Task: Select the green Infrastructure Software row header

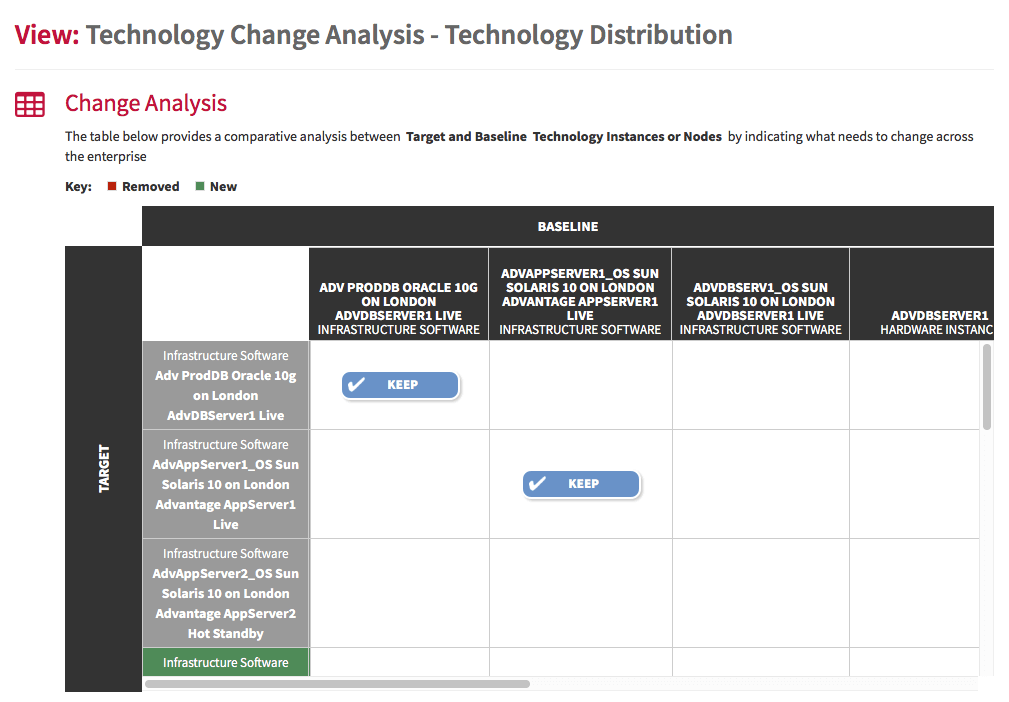Action: pos(226,662)
